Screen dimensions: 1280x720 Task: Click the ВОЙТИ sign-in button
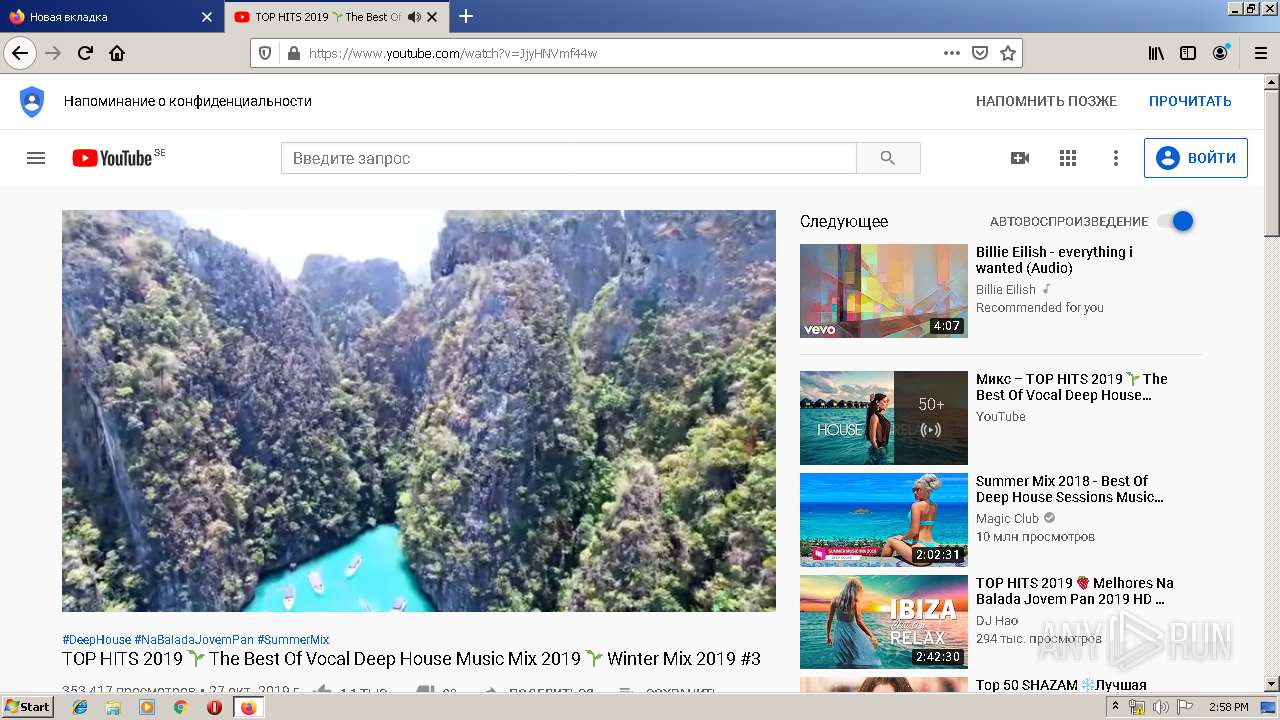click(1196, 158)
